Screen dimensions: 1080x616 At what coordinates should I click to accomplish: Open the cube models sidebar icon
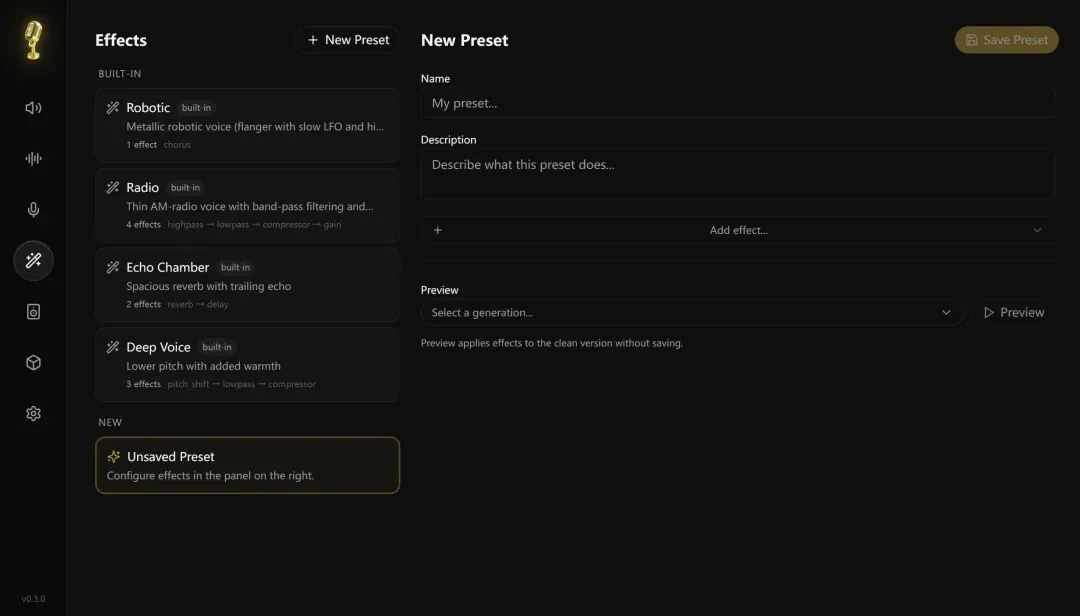tap(33, 363)
